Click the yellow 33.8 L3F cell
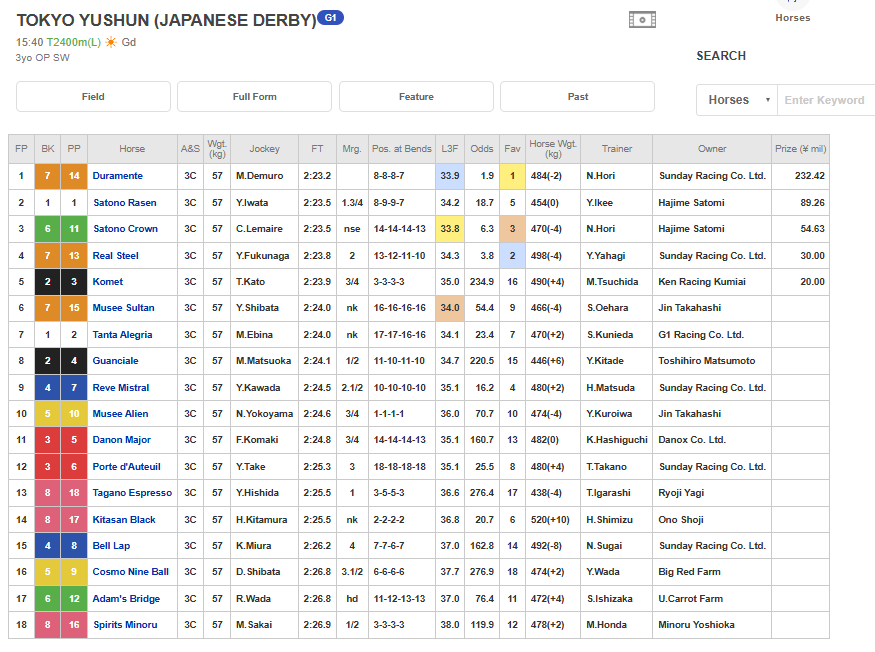Image resolution: width=875 pixels, height=652 pixels. point(450,229)
